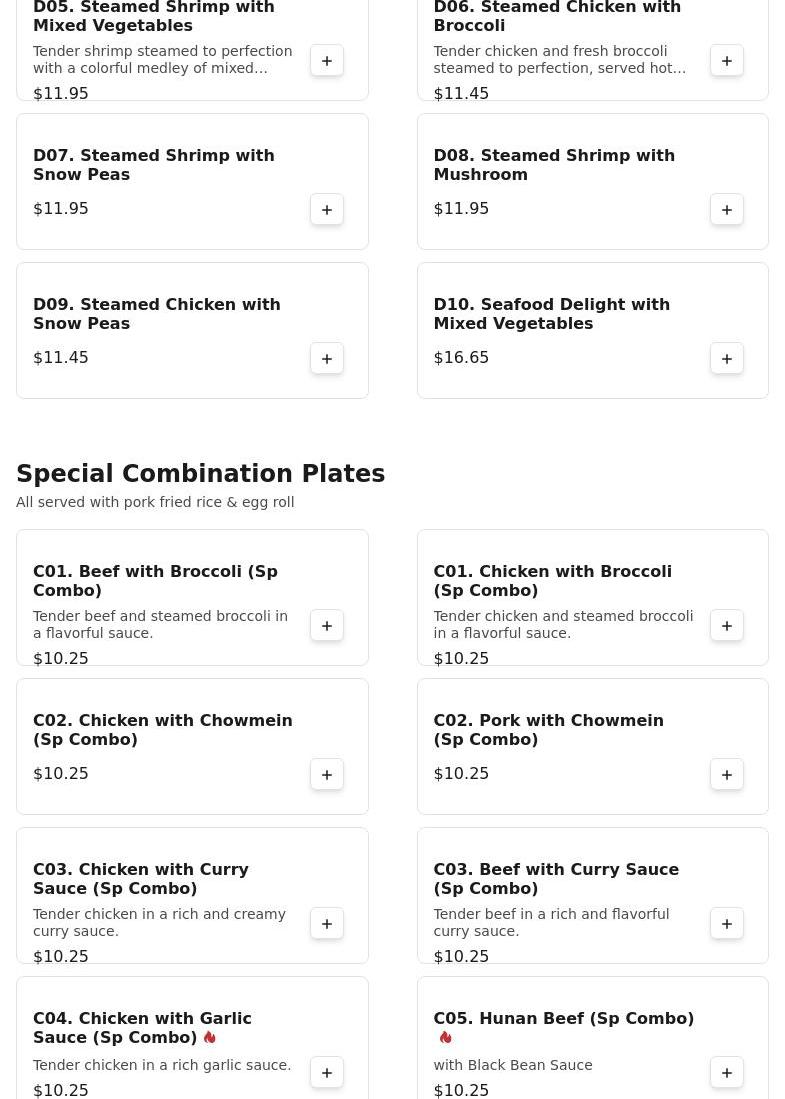Click spicy flame icon on C04 Chicken

[x=210, y=1038]
